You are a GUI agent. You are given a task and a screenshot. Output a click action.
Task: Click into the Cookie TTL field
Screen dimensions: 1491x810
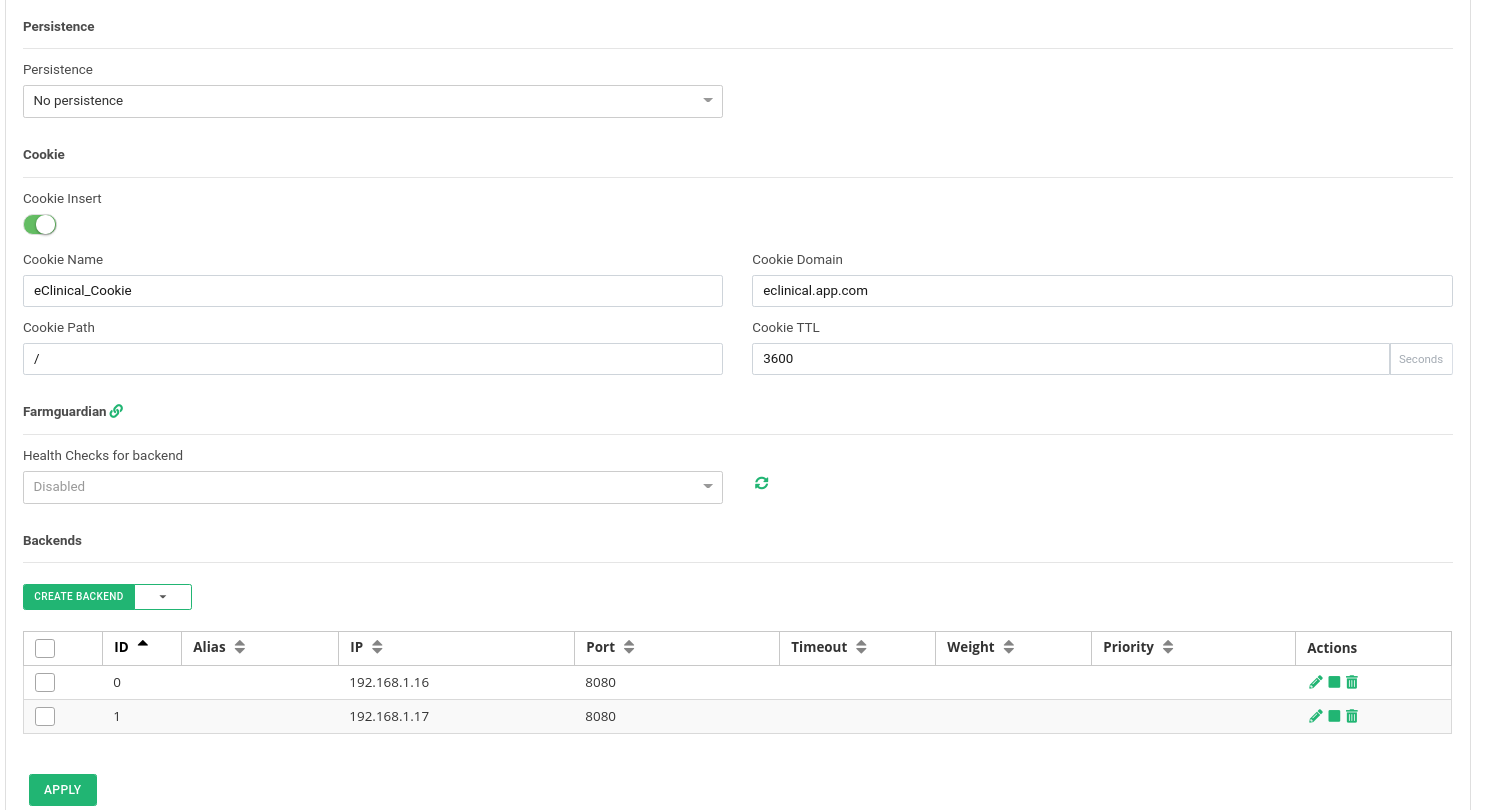tap(1070, 359)
